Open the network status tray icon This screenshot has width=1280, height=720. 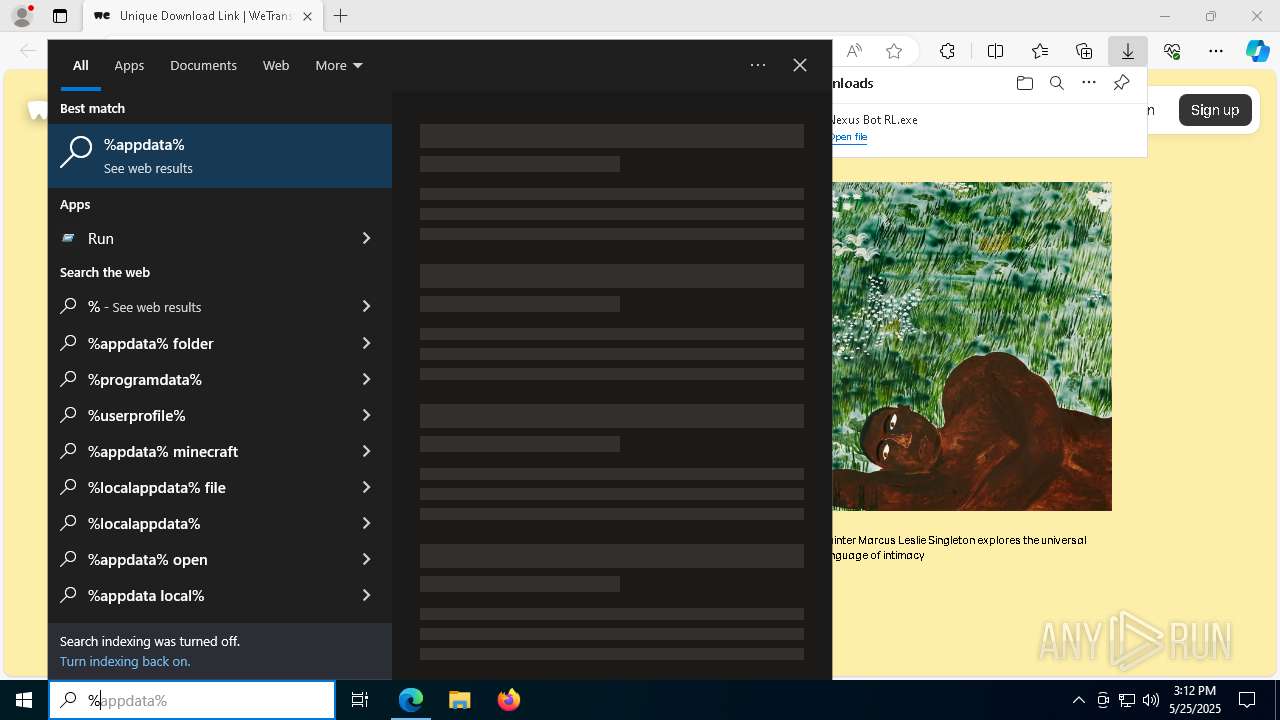coord(1127,700)
